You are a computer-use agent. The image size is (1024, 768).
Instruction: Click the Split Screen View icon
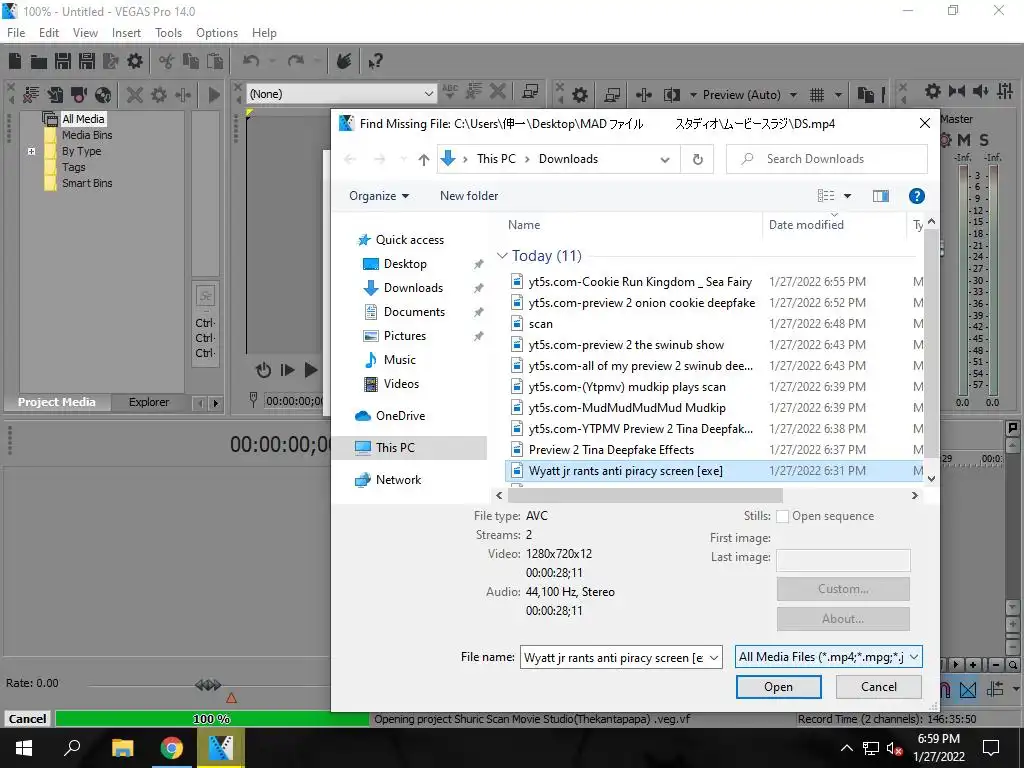pyautogui.click(x=672, y=95)
